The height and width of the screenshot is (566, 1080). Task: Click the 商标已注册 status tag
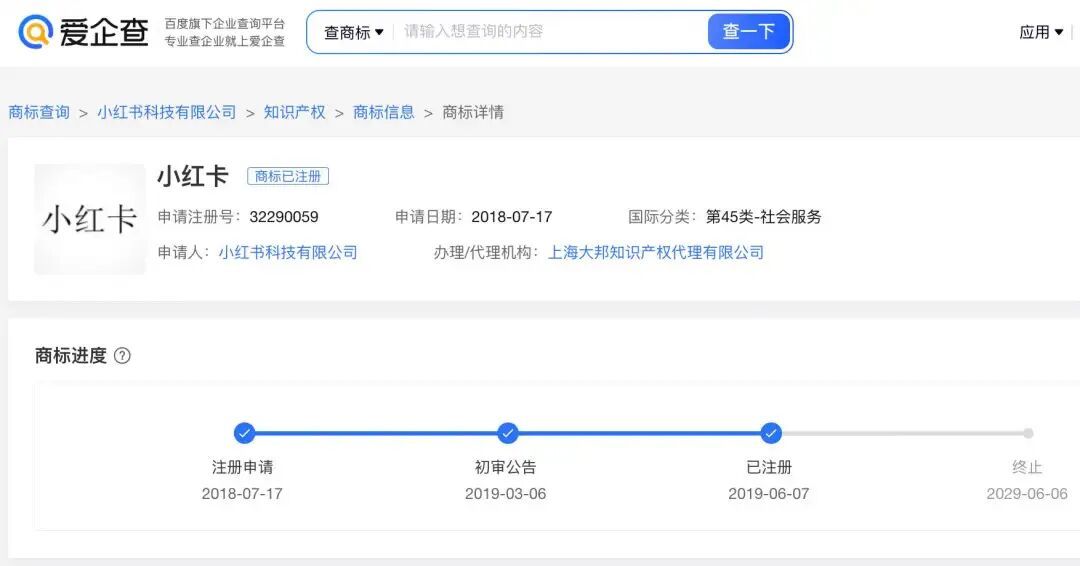[x=288, y=176]
